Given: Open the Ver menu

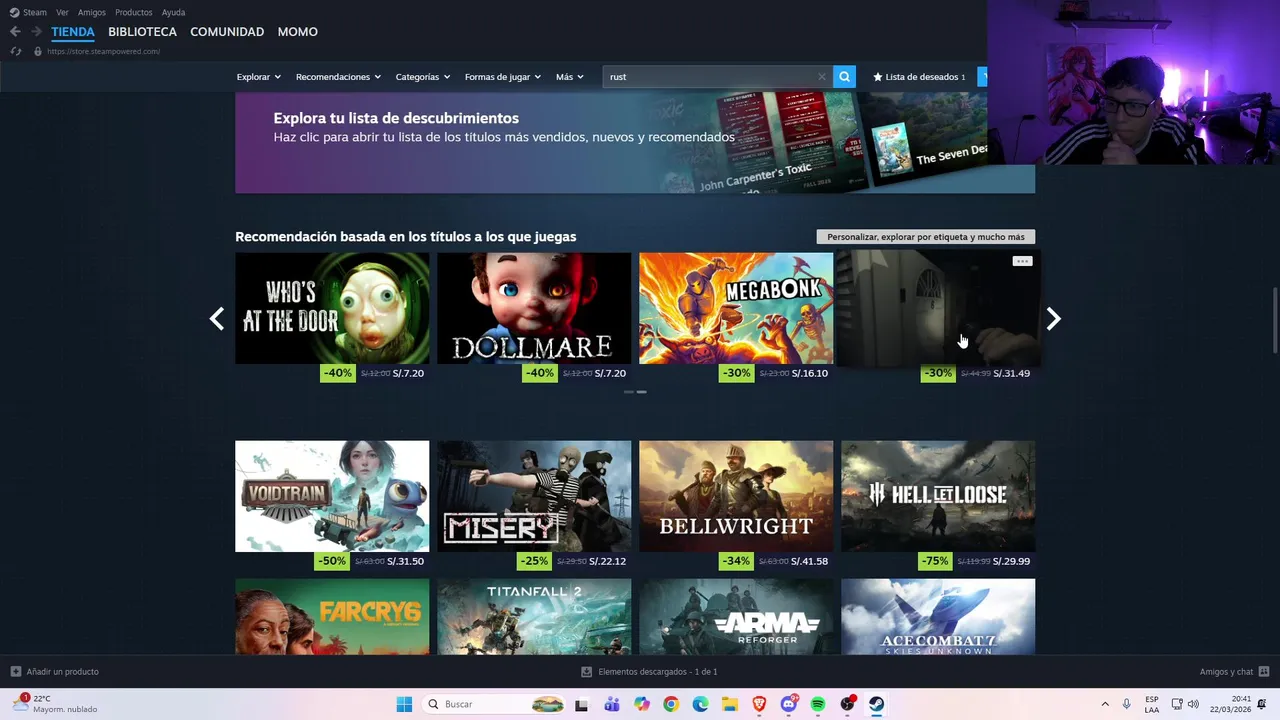Looking at the screenshot, I should coord(62,12).
